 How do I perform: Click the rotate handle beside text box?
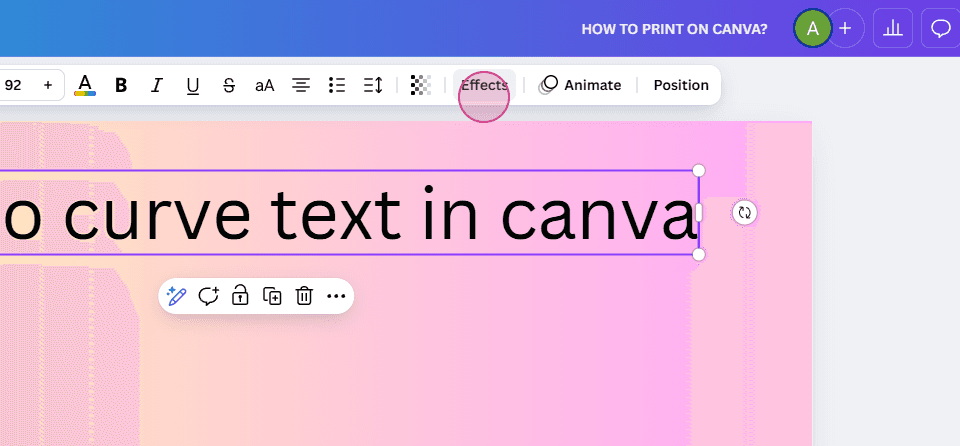point(744,213)
